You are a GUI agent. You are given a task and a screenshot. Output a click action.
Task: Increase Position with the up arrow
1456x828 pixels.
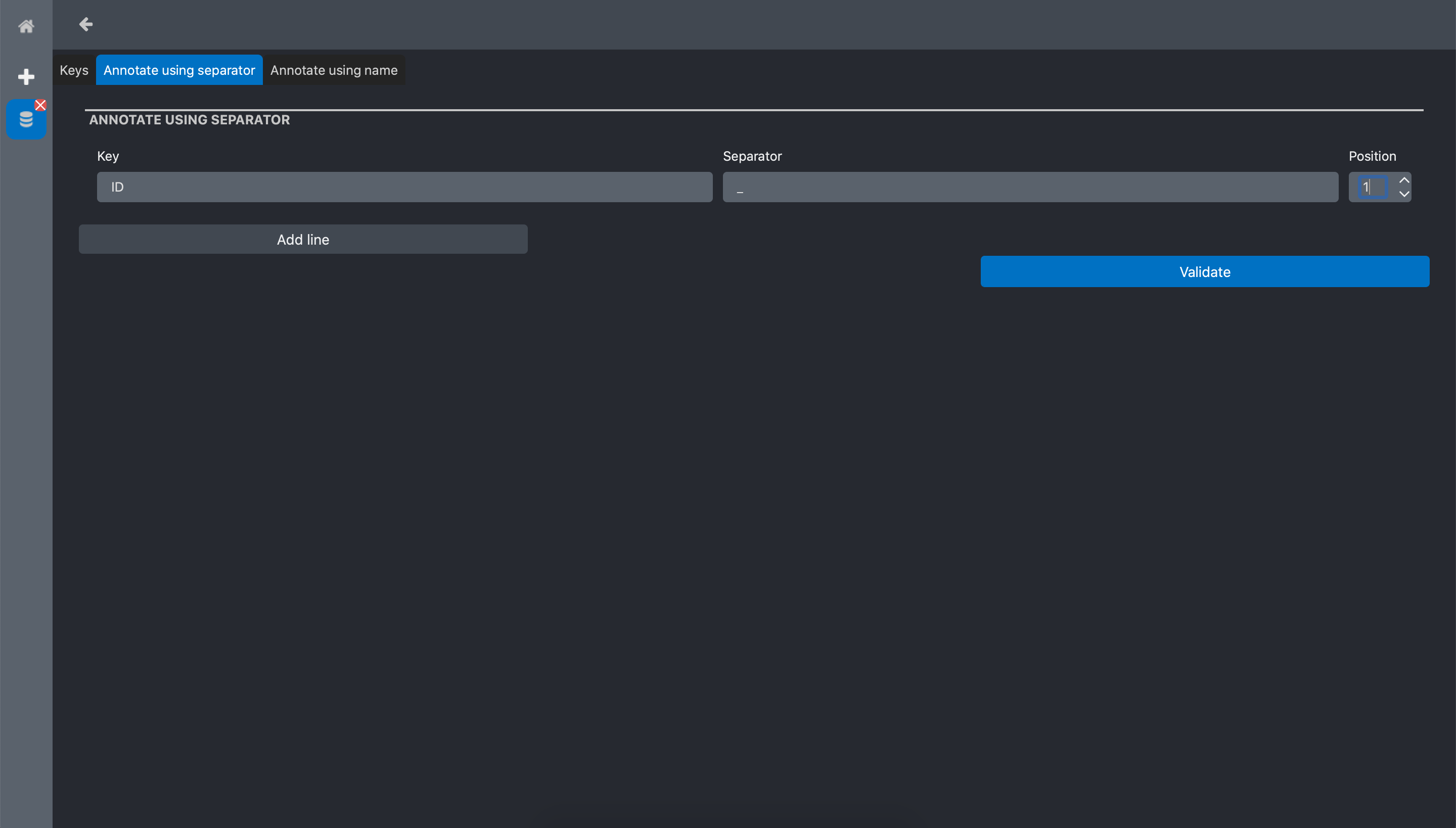(x=1404, y=180)
